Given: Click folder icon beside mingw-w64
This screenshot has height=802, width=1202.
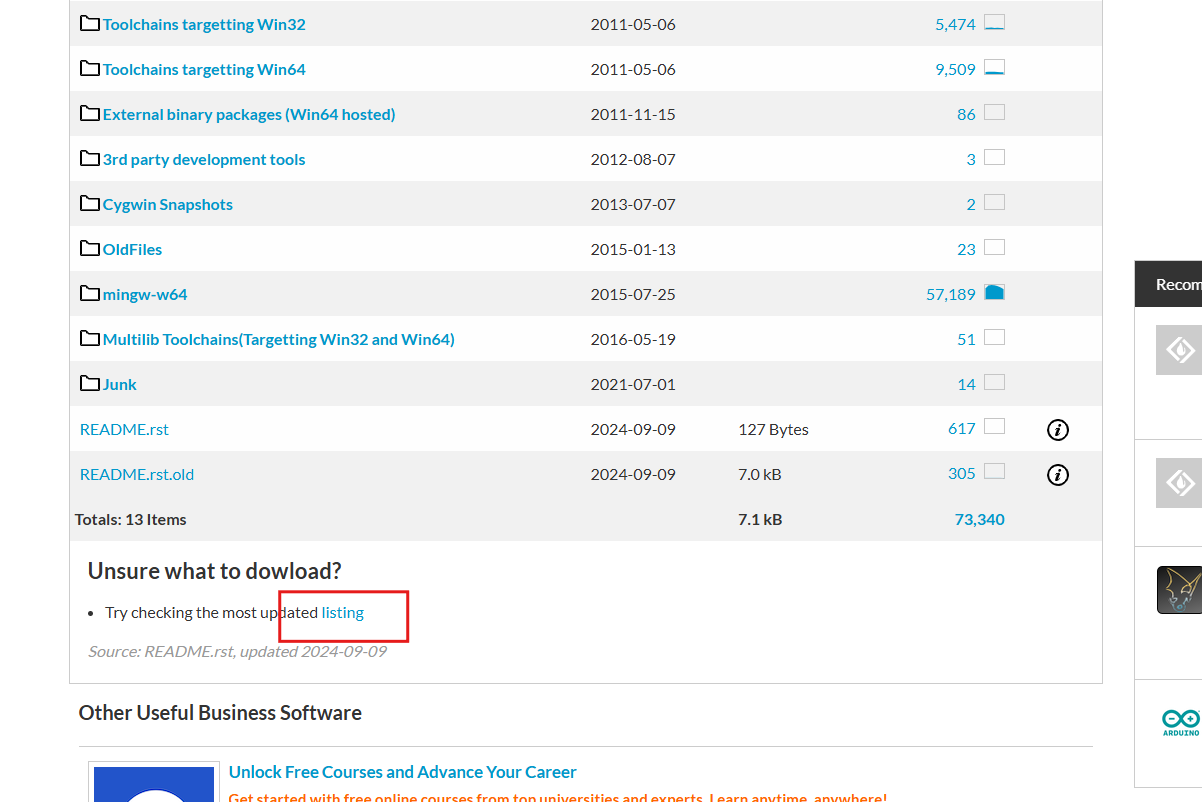Looking at the screenshot, I should (x=90, y=293).
